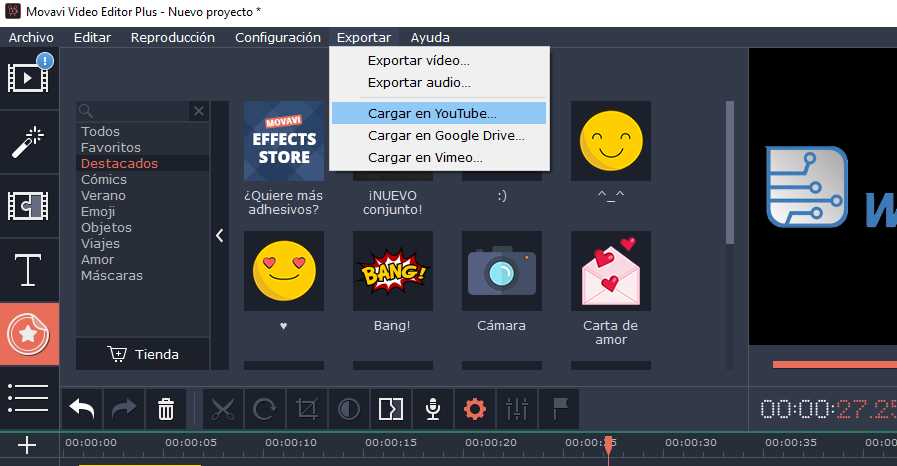The image size is (897, 466).
Task: Click the preview timecode display
Action: [x=828, y=409]
